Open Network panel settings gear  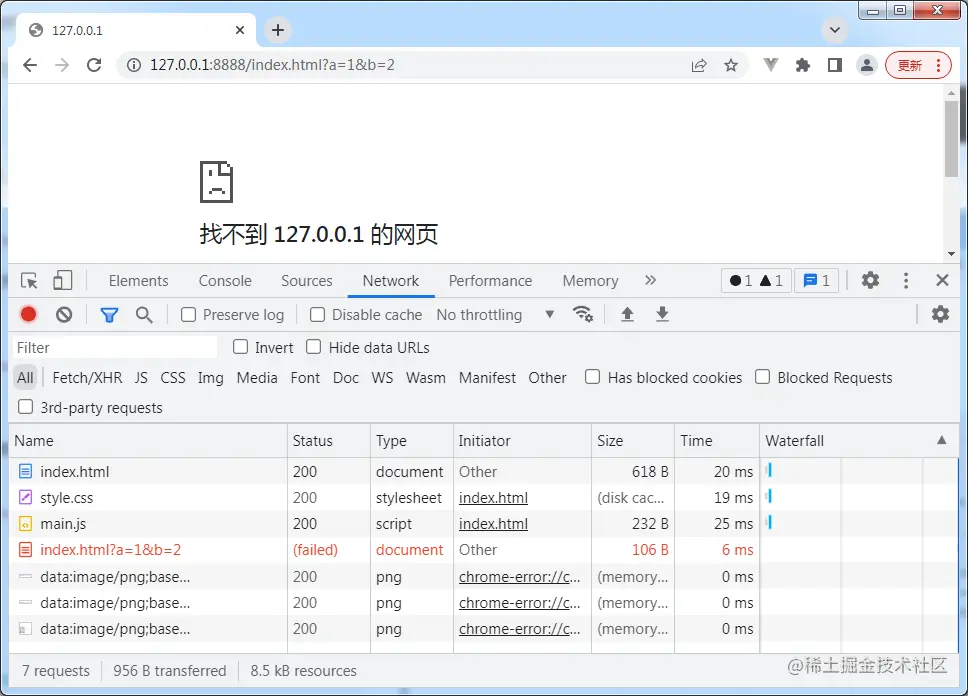pyautogui.click(x=940, y=314)
